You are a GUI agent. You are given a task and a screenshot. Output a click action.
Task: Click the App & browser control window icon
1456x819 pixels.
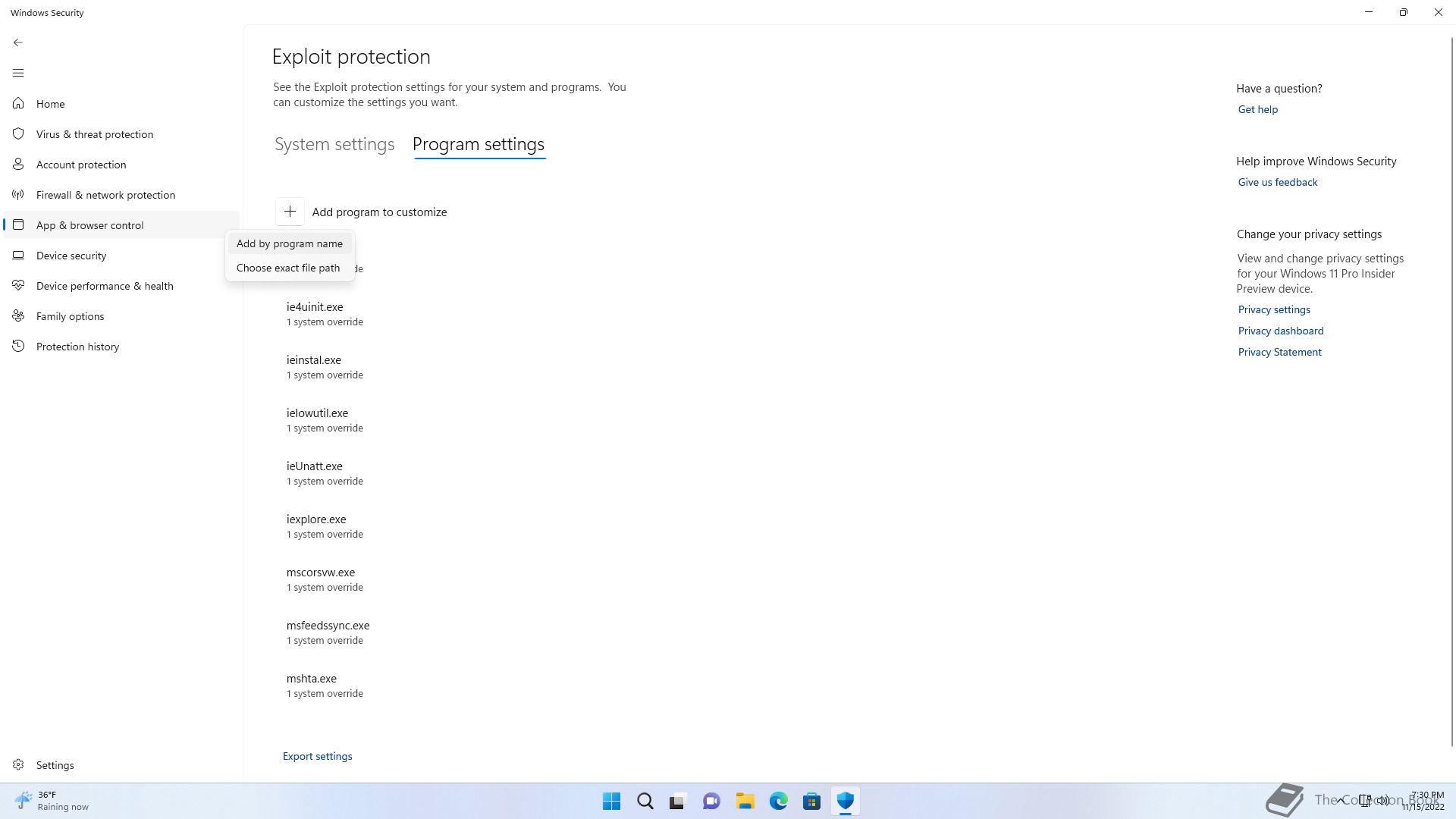point(18,224)
